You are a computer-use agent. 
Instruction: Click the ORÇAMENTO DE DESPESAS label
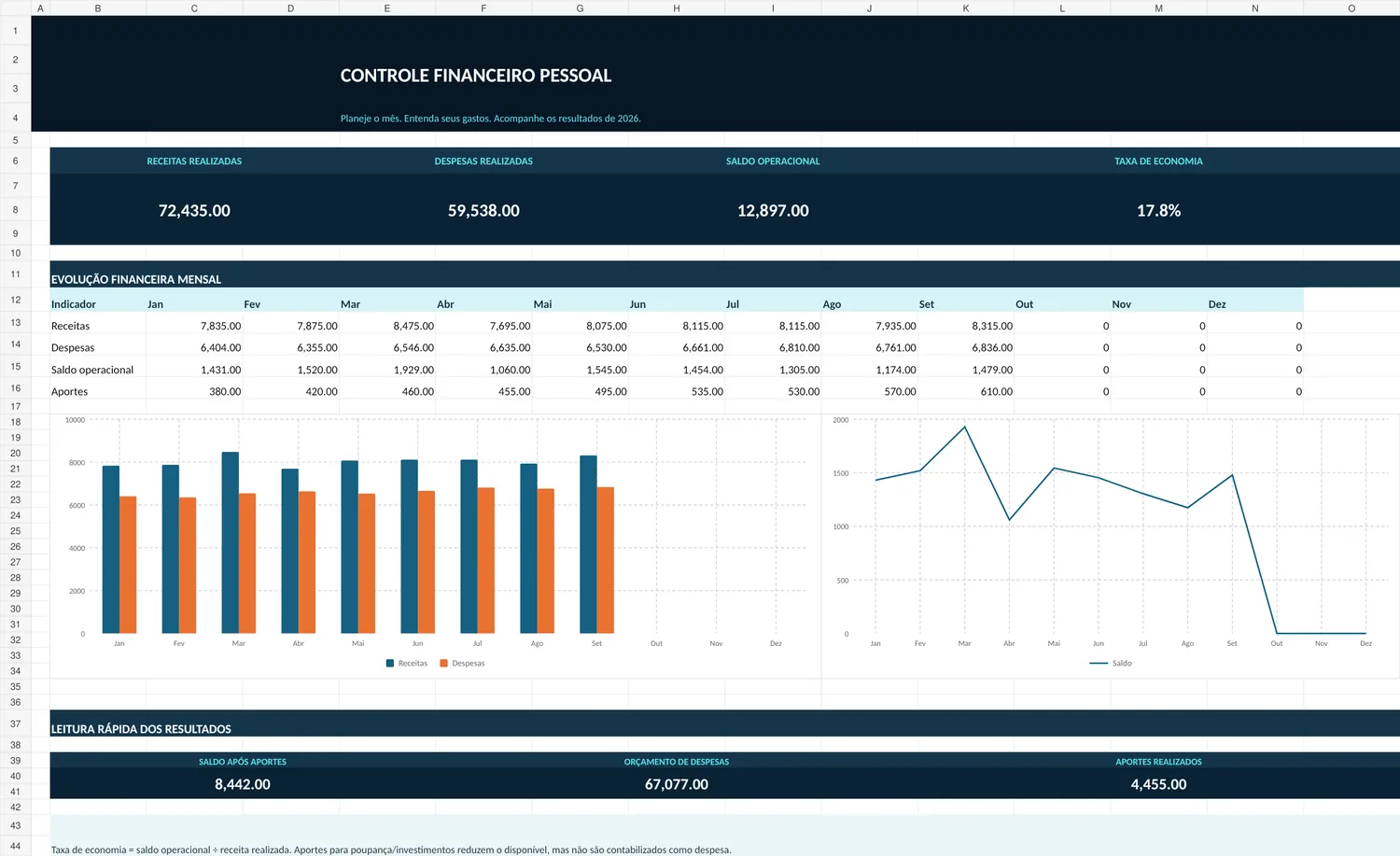(x=677, y=762)
